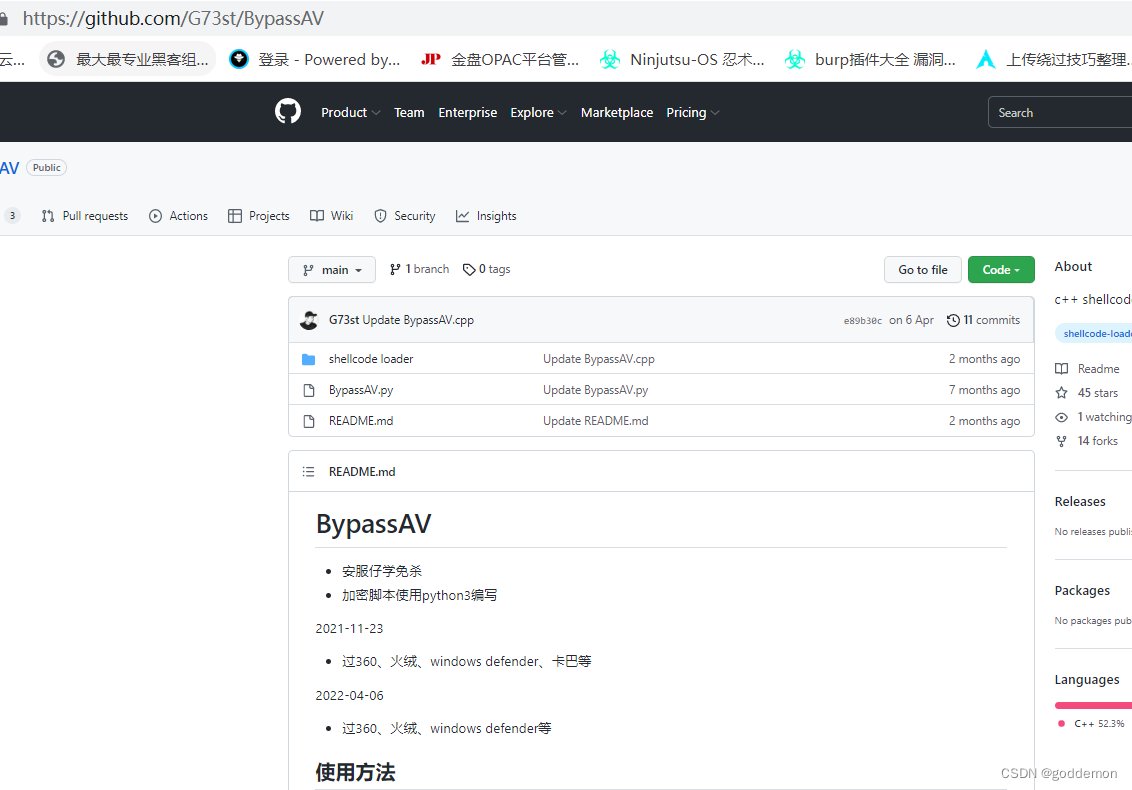Open README table of contents list icon
1132x790 pixels.
pyautogui.click(x=308, y=472)
